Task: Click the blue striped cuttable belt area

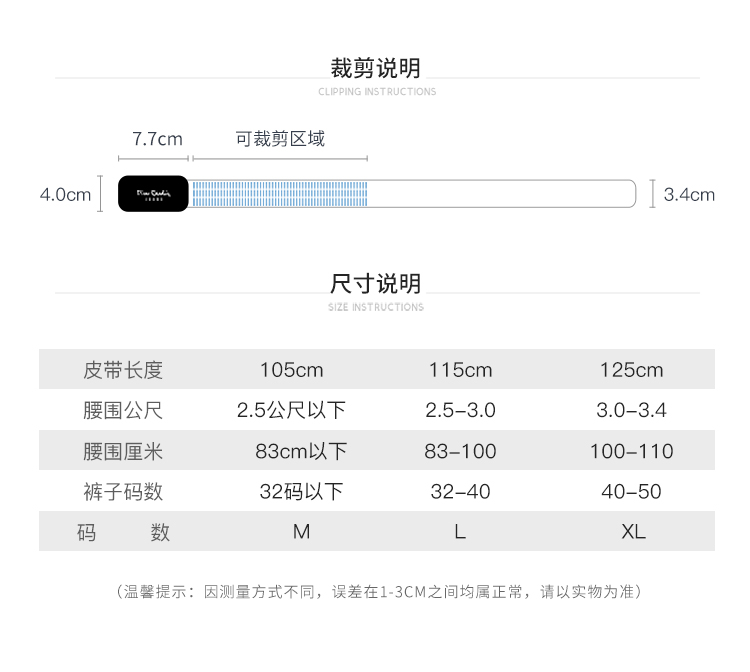Action: (279, 194)
